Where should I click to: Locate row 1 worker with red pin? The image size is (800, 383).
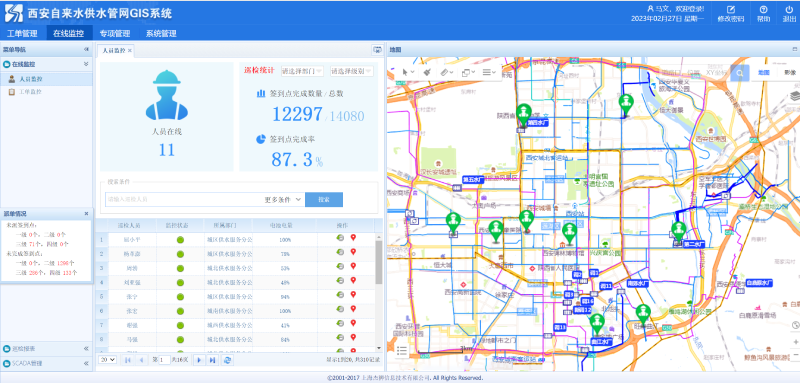(x=353, y=238)
